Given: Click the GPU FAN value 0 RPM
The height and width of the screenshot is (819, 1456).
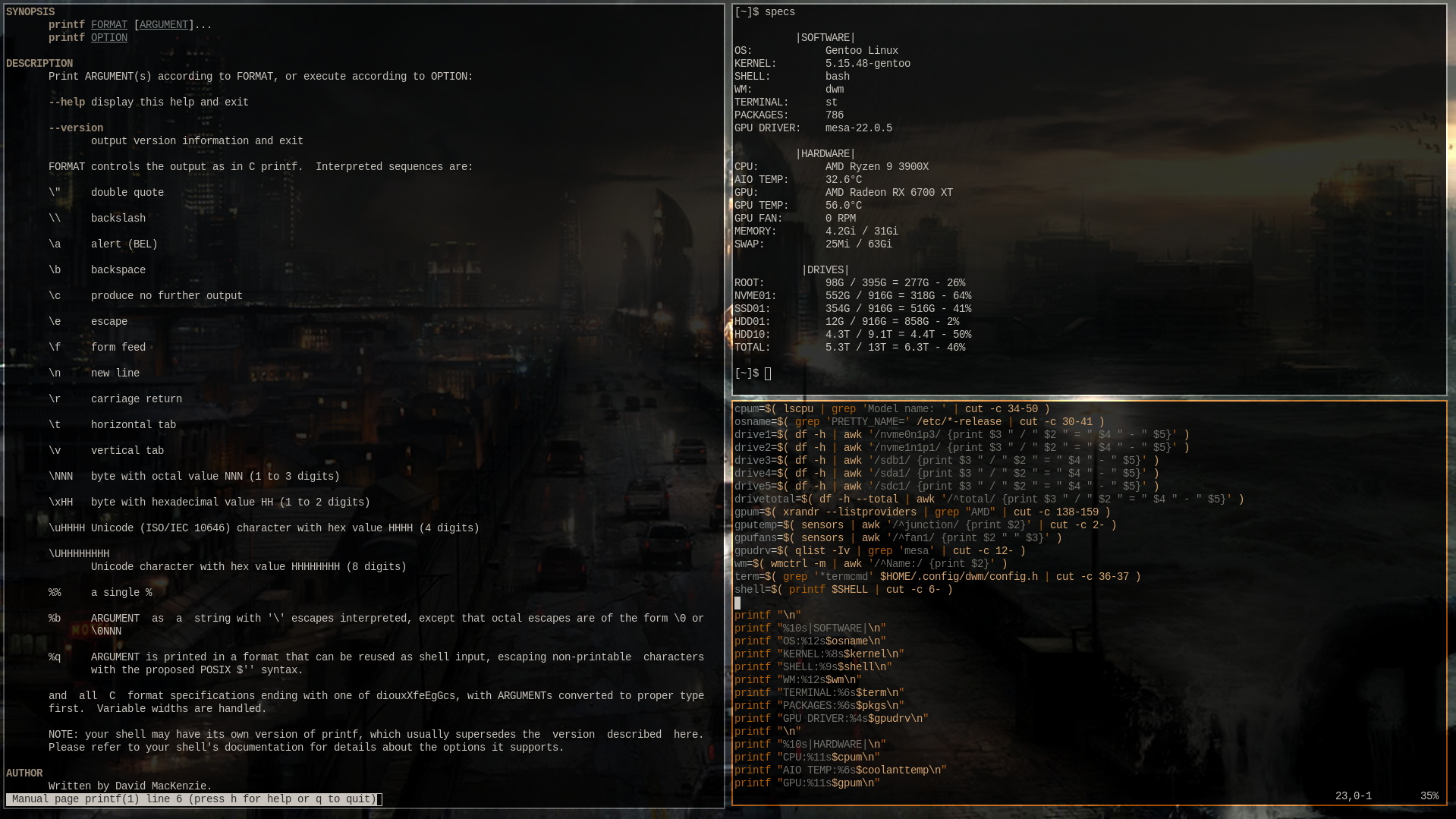Looking at the screenshot, I should tap(841, 219).
